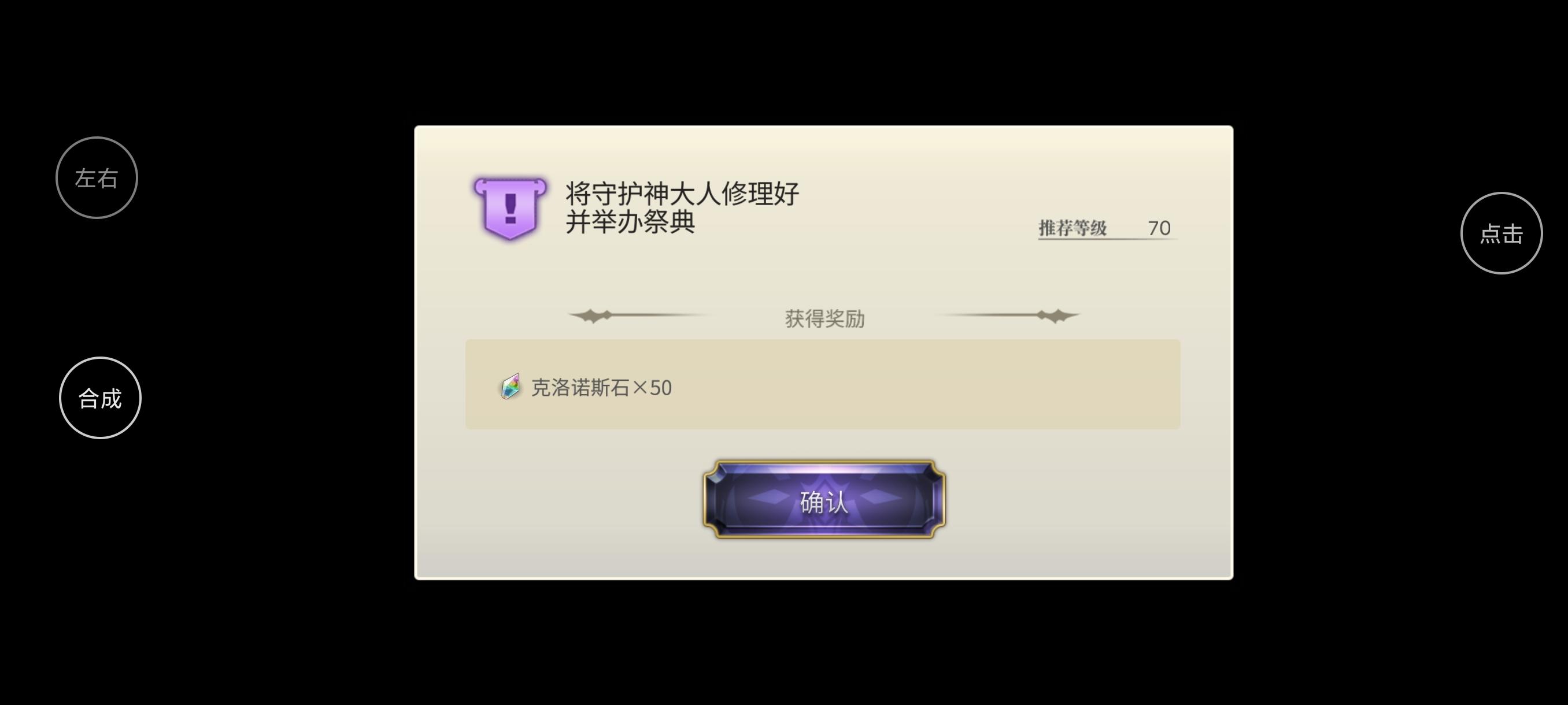Click the purple exclamation quest banner icon
Screen dimensions: 1568x705
point(510,208)
